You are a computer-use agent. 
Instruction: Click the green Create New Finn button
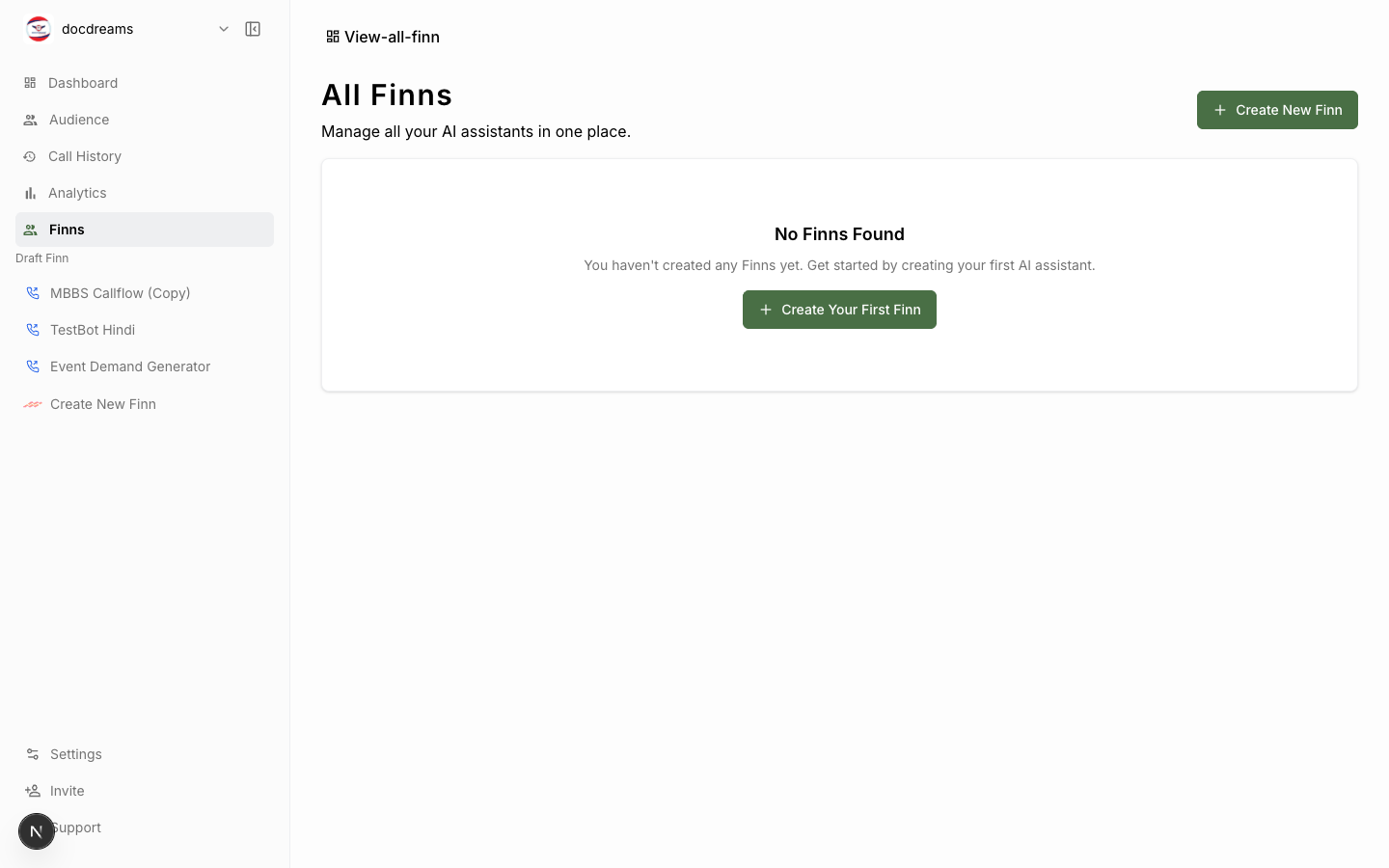(x=1277, y=110)
